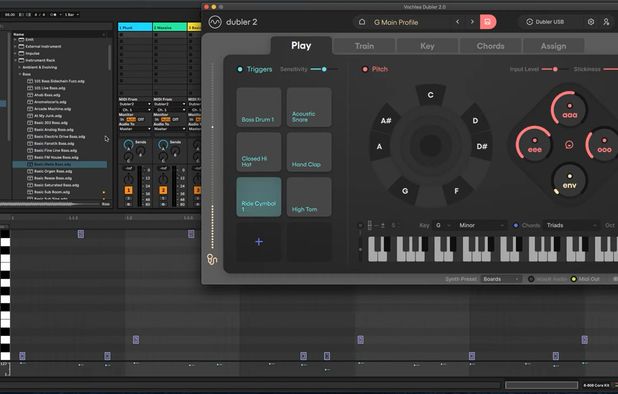Open the 1 Bar quantization dropdown in Live
The height and width of the screenshot is (394, 618).
coord(71,15)
